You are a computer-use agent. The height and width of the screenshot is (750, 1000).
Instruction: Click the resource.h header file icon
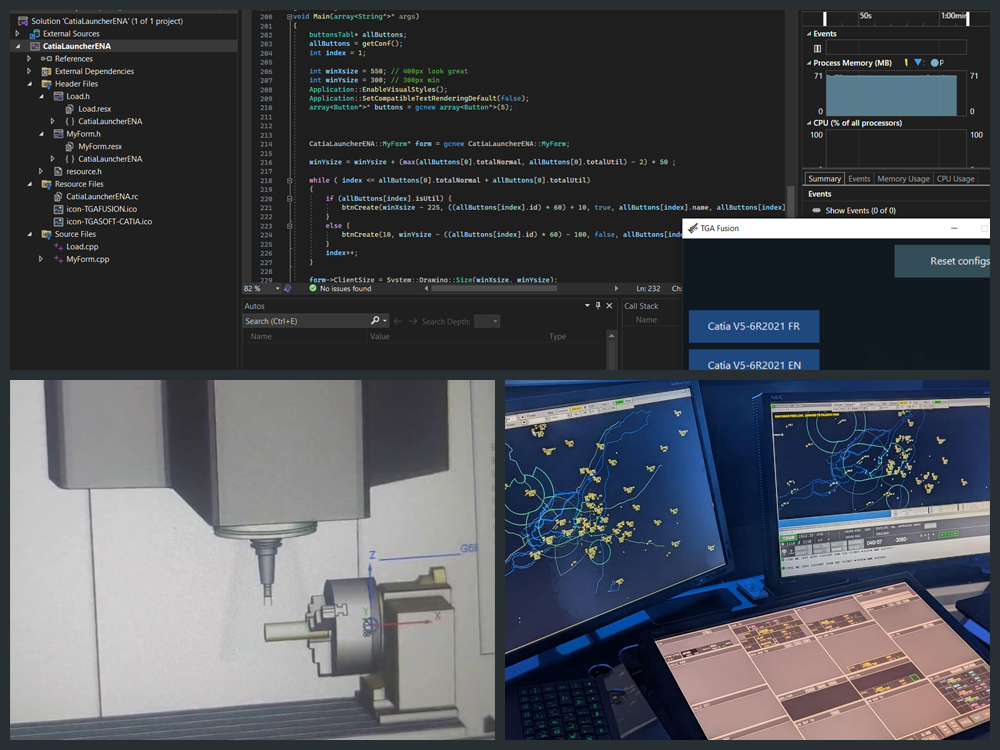(x=59, y=172)
